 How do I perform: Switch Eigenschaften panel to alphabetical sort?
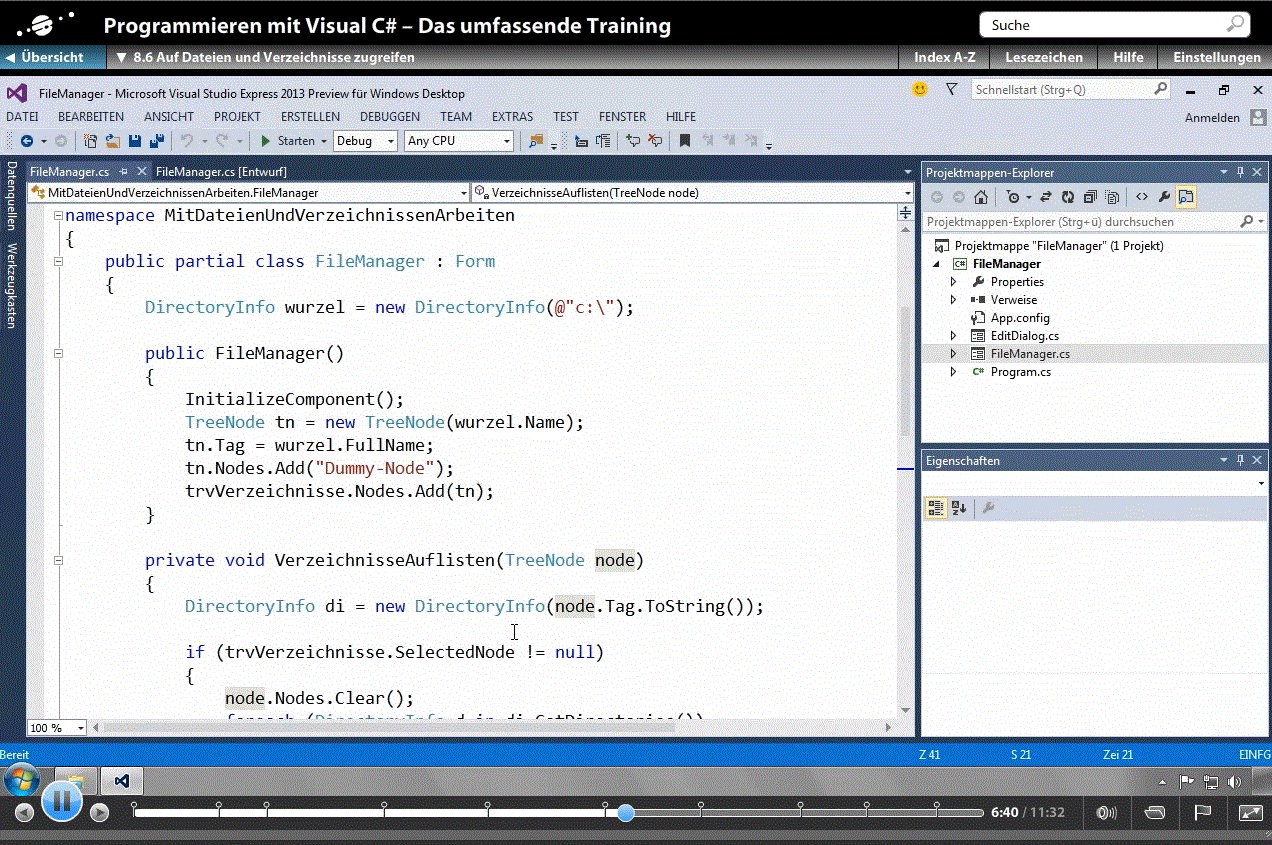(x=959, y=508)
